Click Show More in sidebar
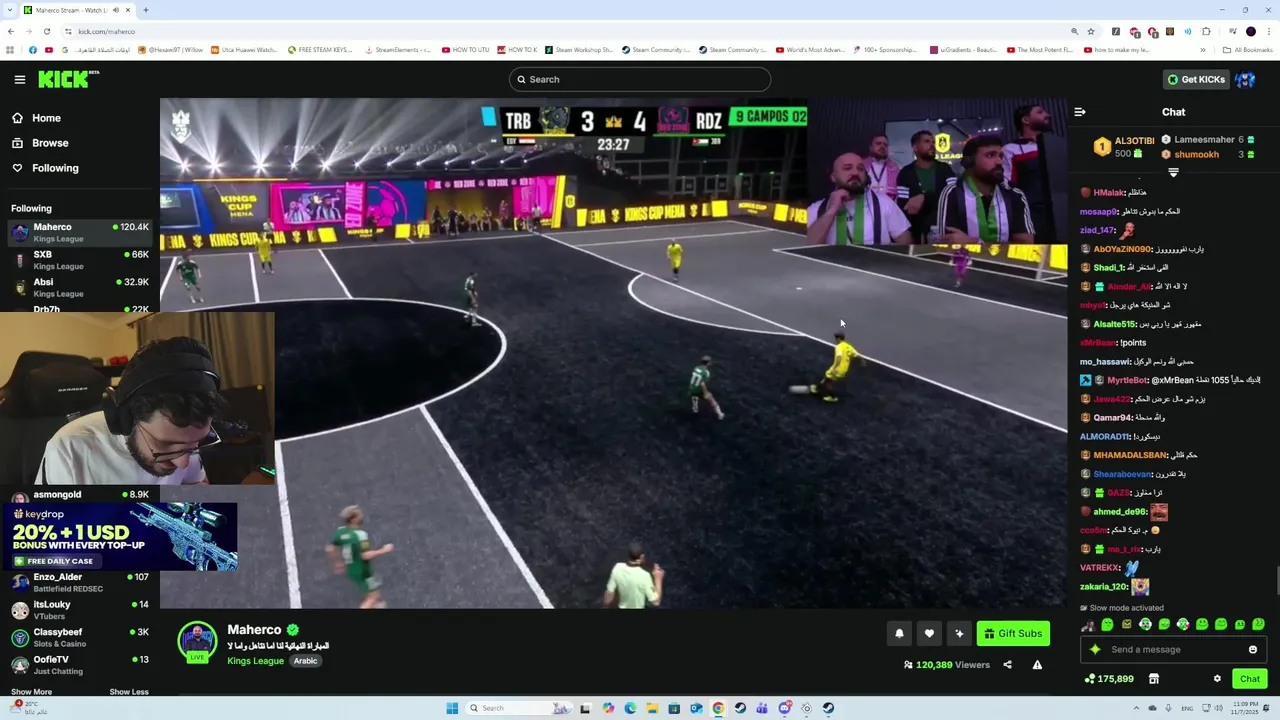This screenshot has width=1280, height=720. 31,692
